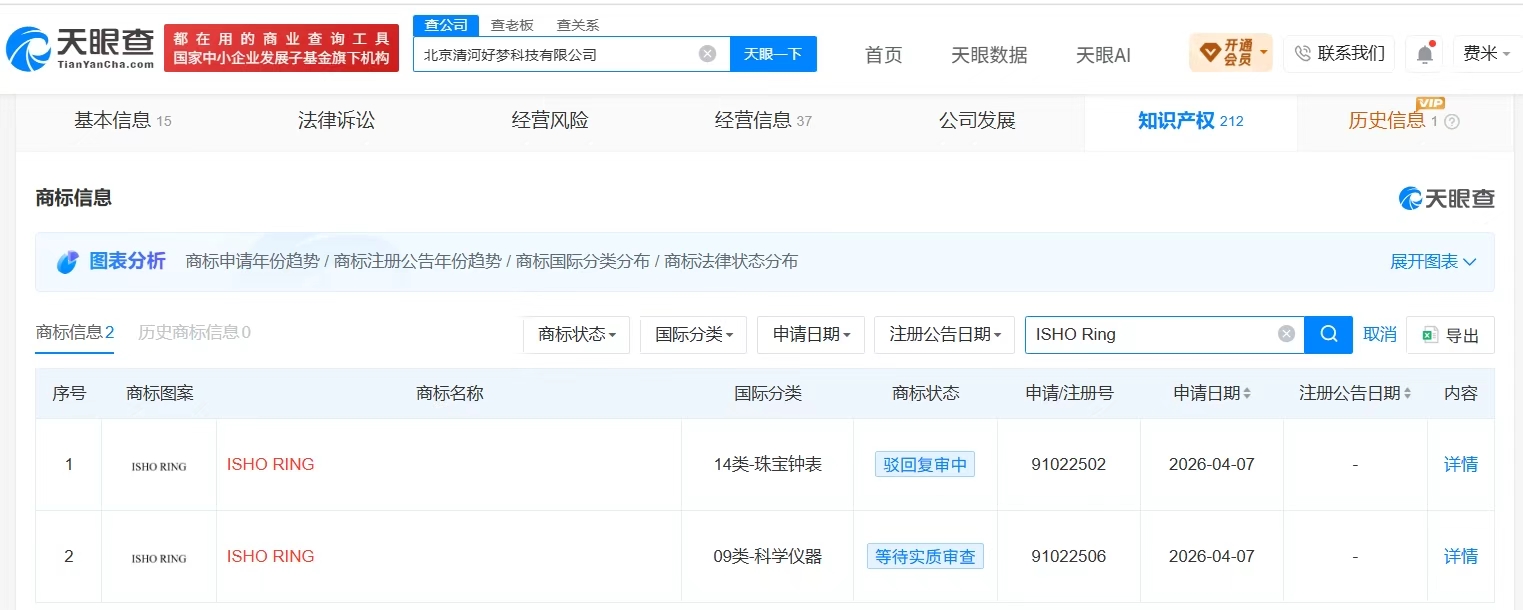Click the TianYanCha logo

pos(80,48)
